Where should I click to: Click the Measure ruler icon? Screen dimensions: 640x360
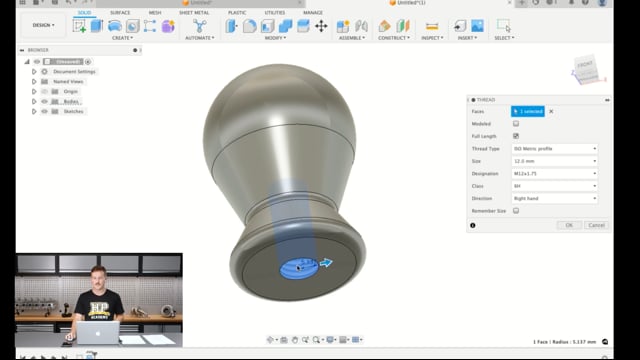[432, 27]
